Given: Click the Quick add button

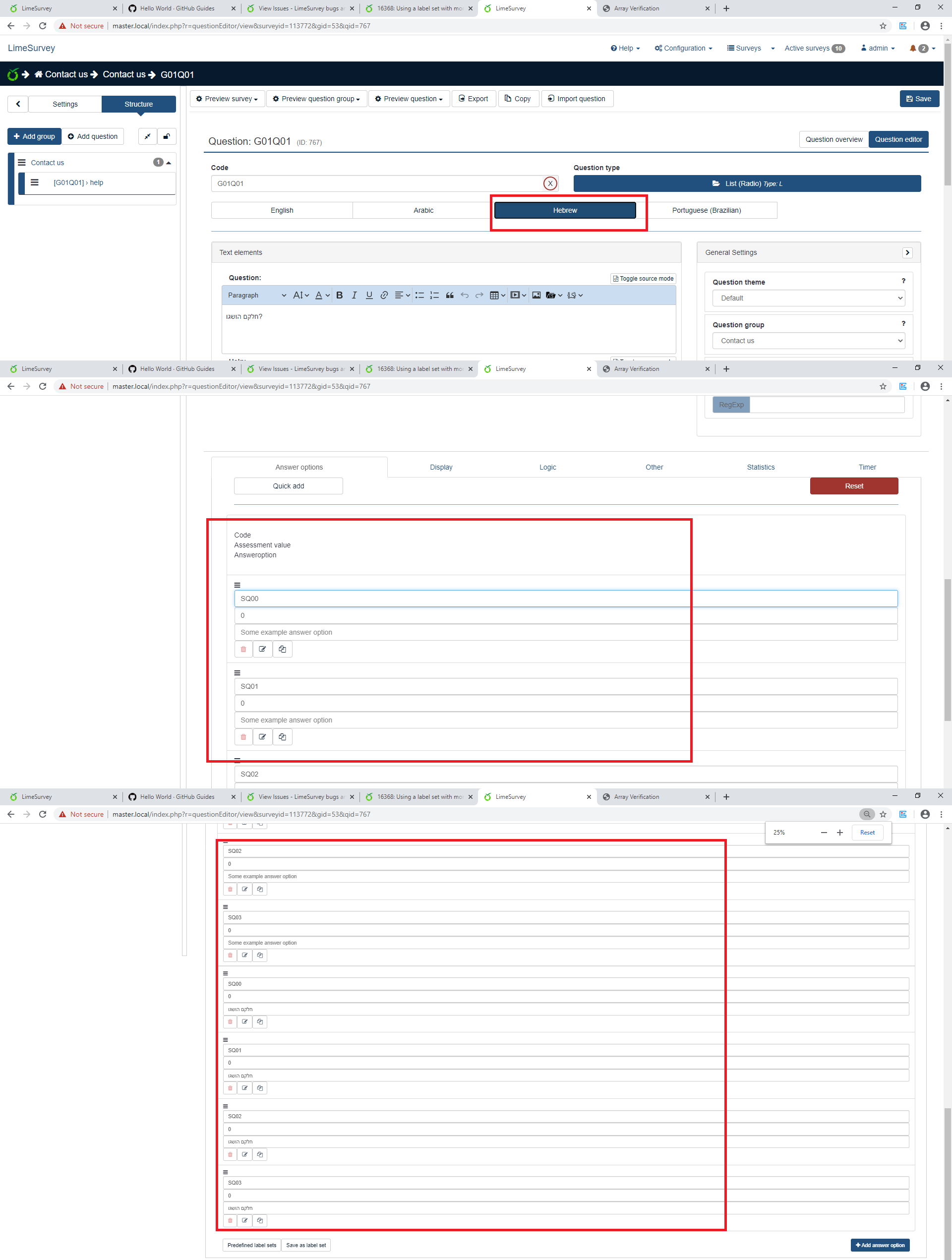Looking at the screenshot, I should coord(288,486).
